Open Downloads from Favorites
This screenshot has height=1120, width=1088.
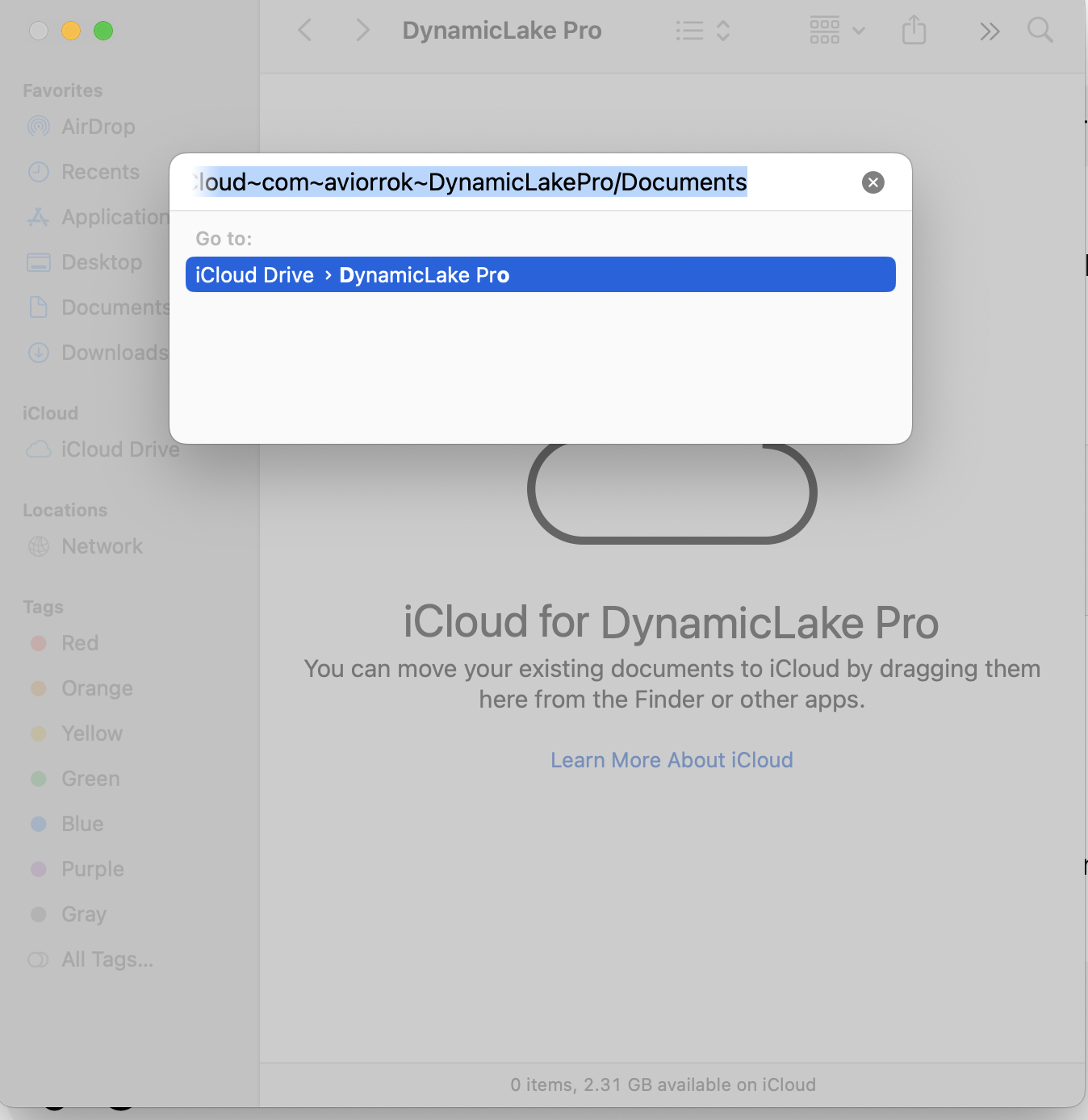pos(115,353)
